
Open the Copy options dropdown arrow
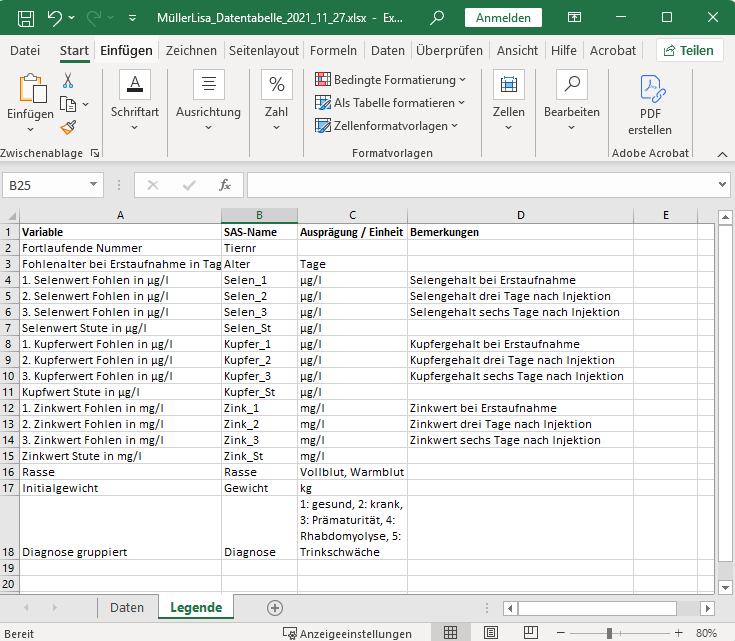[85, 104]
